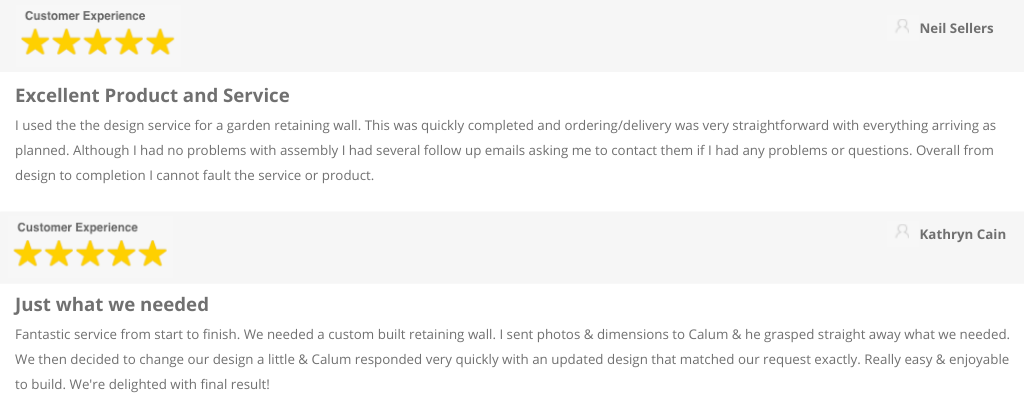Click the fifth star in Kathryn Cain's rating

tap(153, 254)
